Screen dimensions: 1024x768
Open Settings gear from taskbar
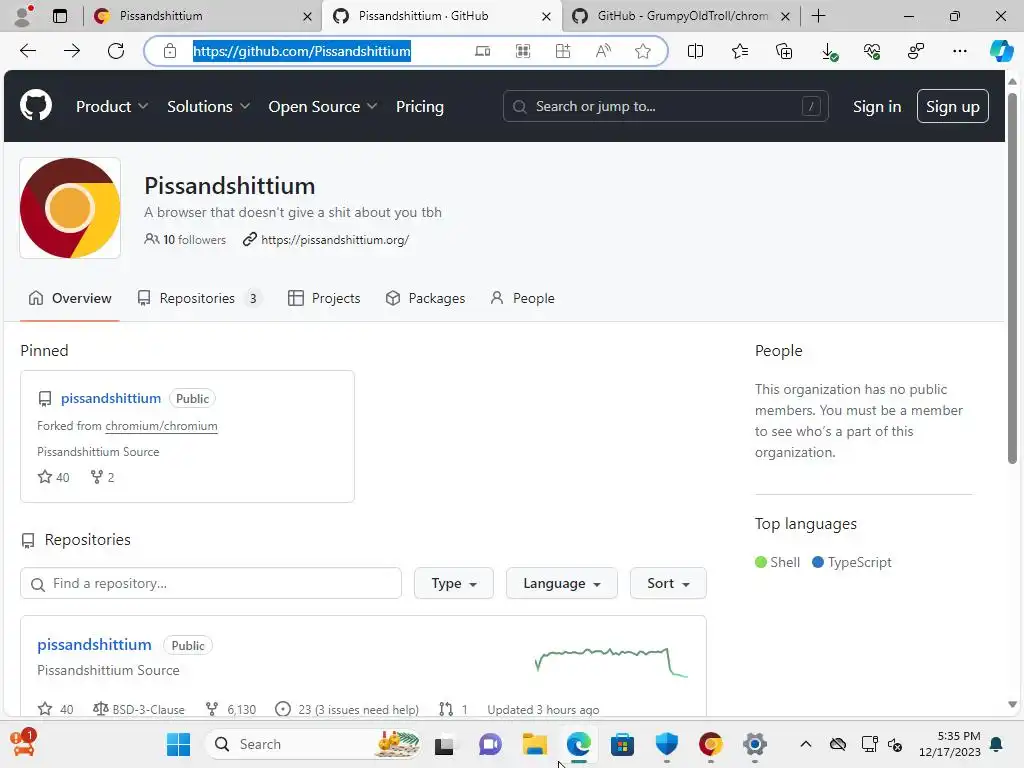coord(754,744)
